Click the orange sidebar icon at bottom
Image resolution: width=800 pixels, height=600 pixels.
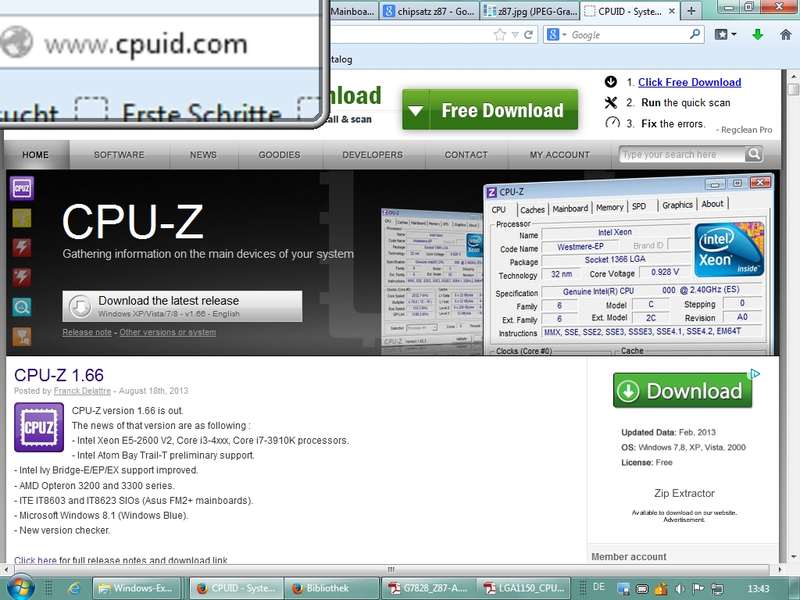[21, 336]
